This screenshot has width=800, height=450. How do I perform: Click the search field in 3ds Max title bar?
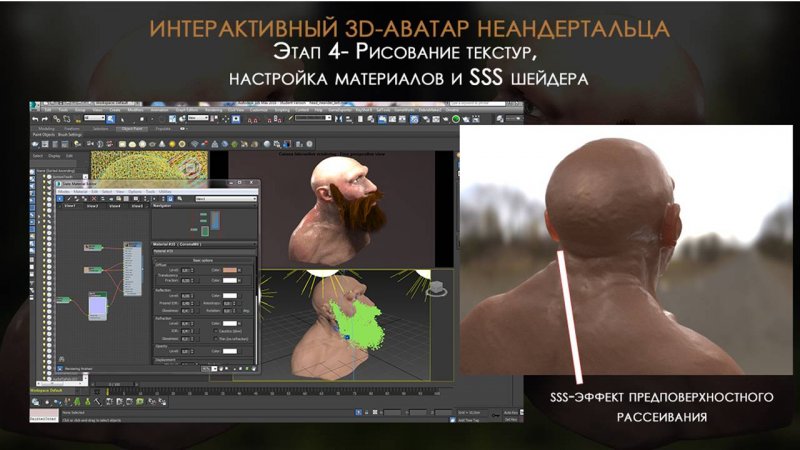(x=478, y=104)
